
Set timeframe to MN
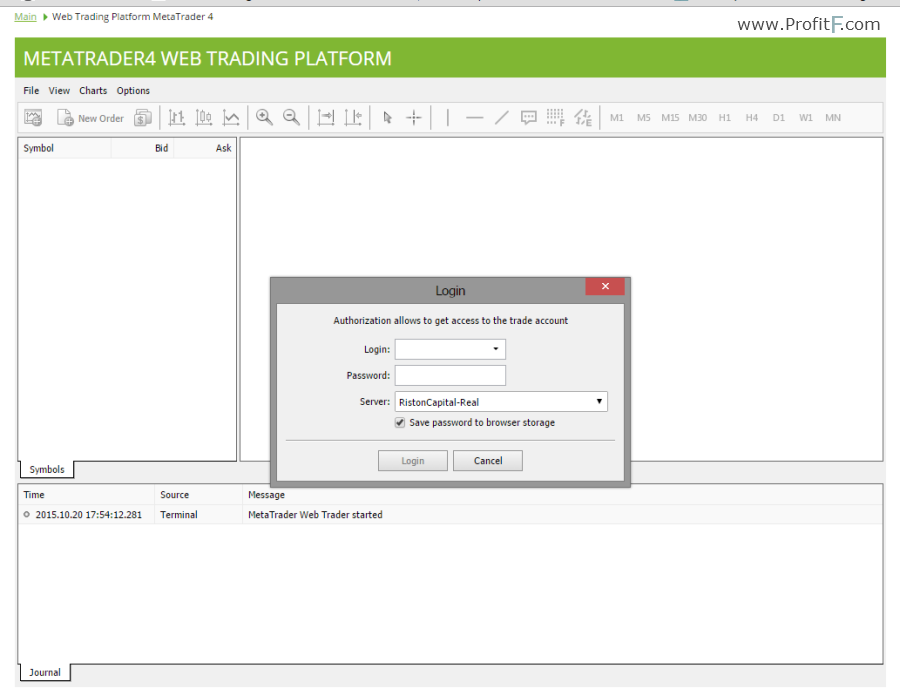(x=833, y=118)
